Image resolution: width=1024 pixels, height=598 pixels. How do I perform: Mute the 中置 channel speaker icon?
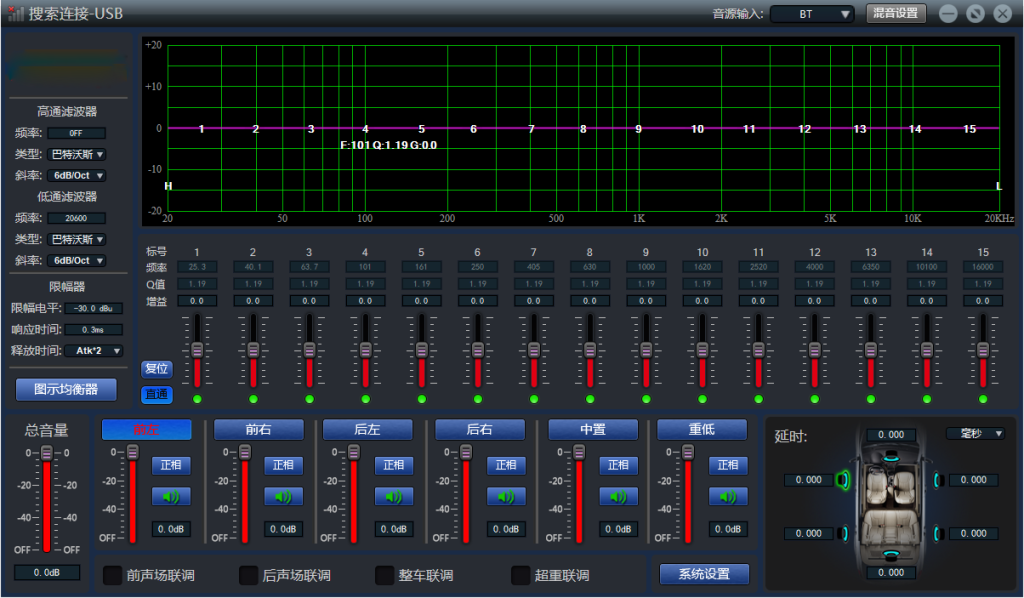tap(618, 496)
